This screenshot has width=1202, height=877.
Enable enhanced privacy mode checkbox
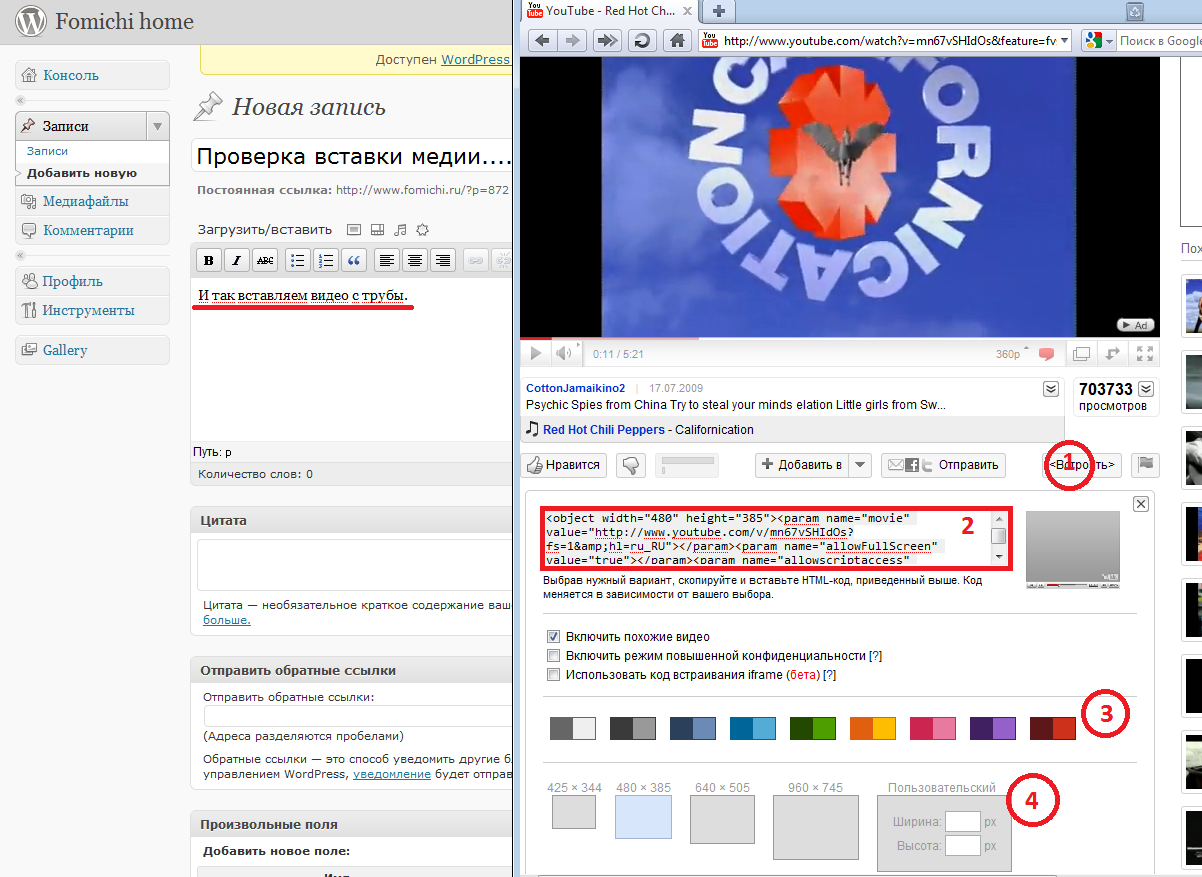tap(553, 656)
